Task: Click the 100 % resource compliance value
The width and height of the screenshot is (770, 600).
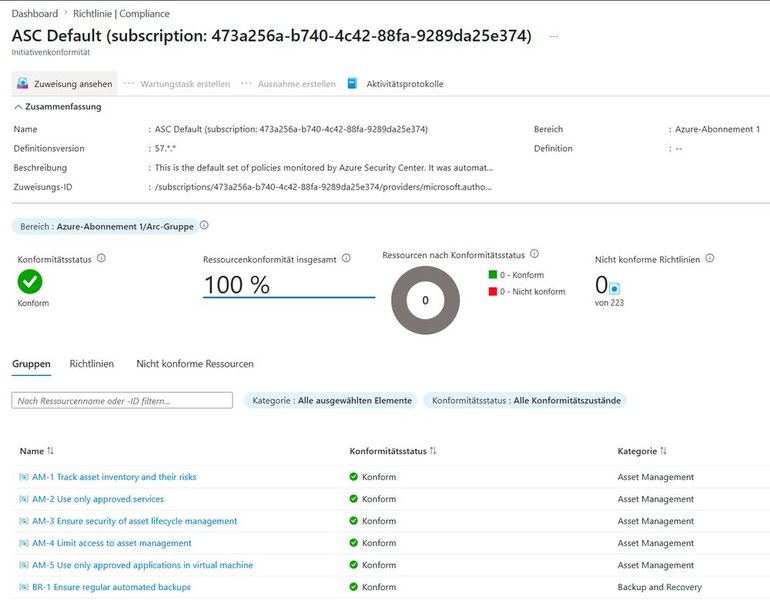Action: [237, 285]
